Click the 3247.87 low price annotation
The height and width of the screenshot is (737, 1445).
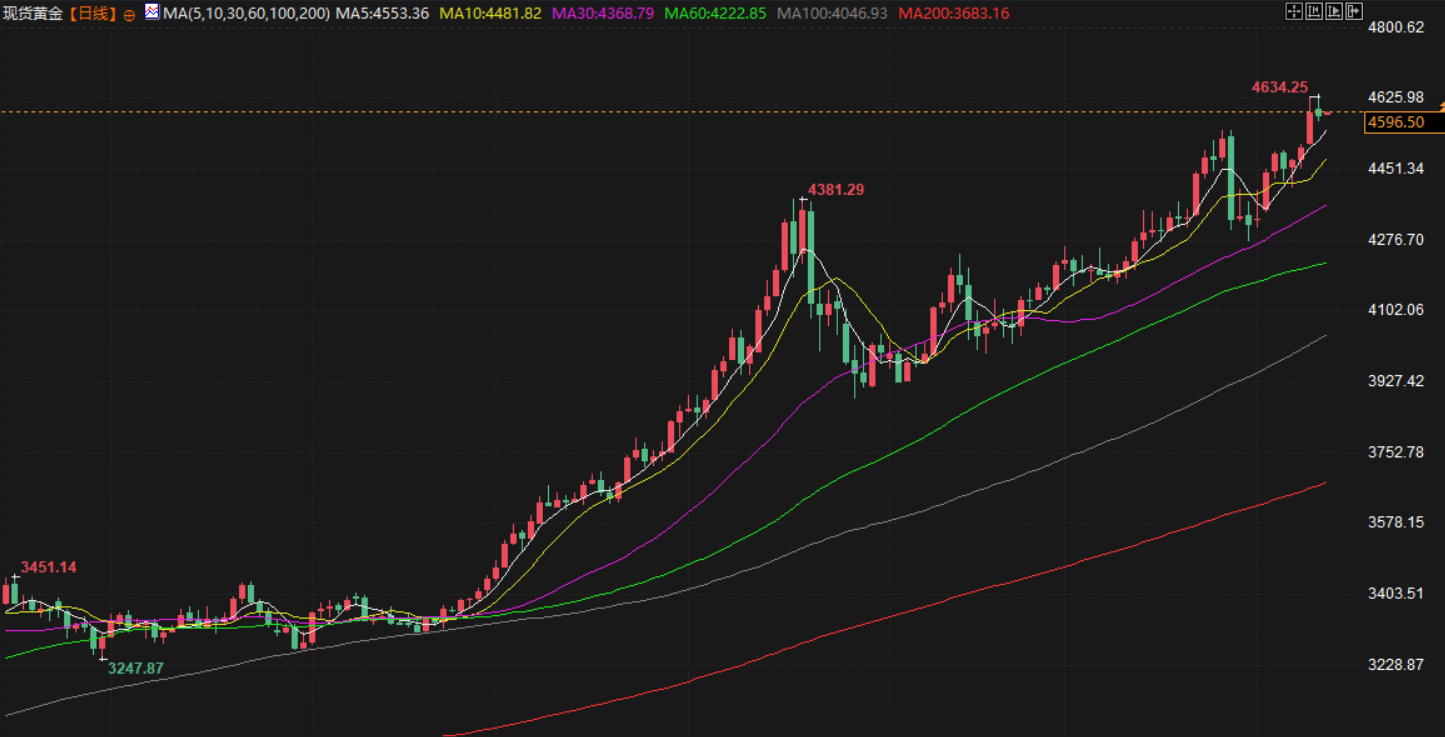tap(136, 668)
